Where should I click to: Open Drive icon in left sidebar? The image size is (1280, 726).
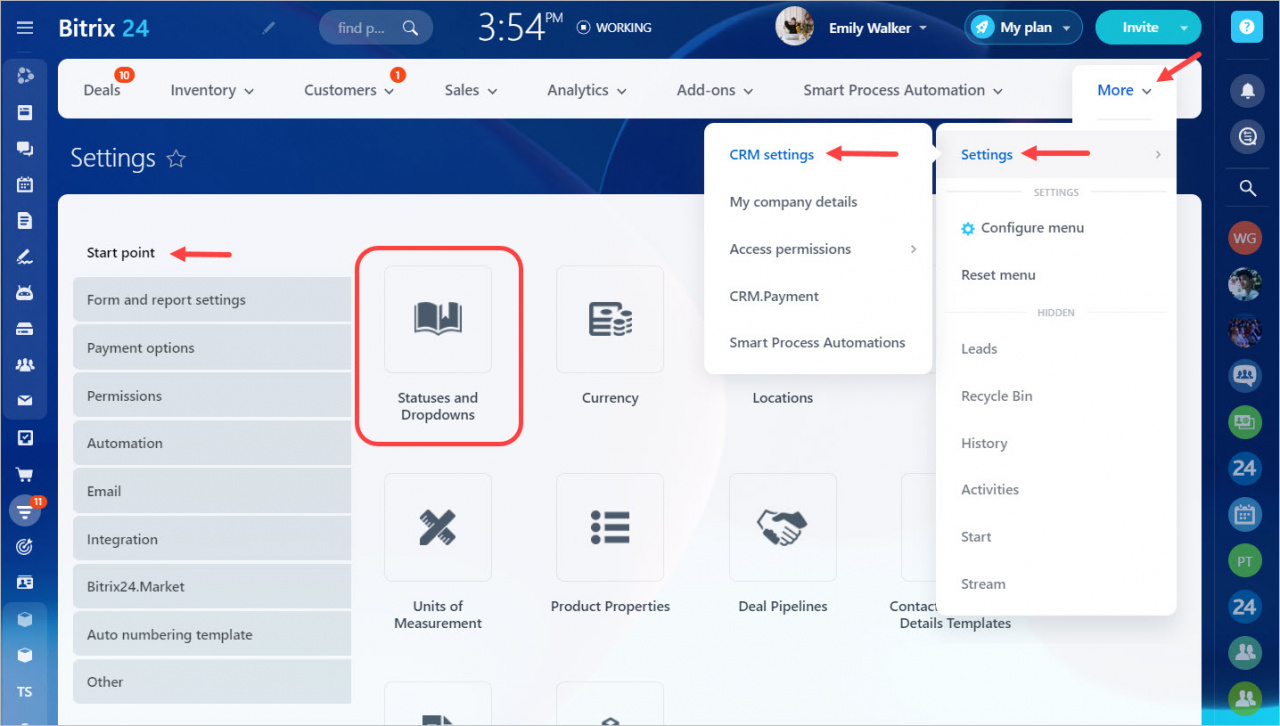point(25,329)
